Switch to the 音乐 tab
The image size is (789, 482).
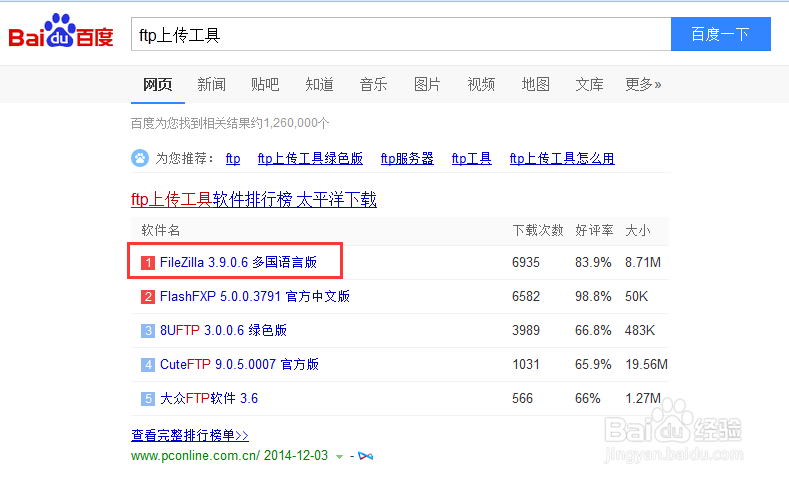tap(373, 84)
